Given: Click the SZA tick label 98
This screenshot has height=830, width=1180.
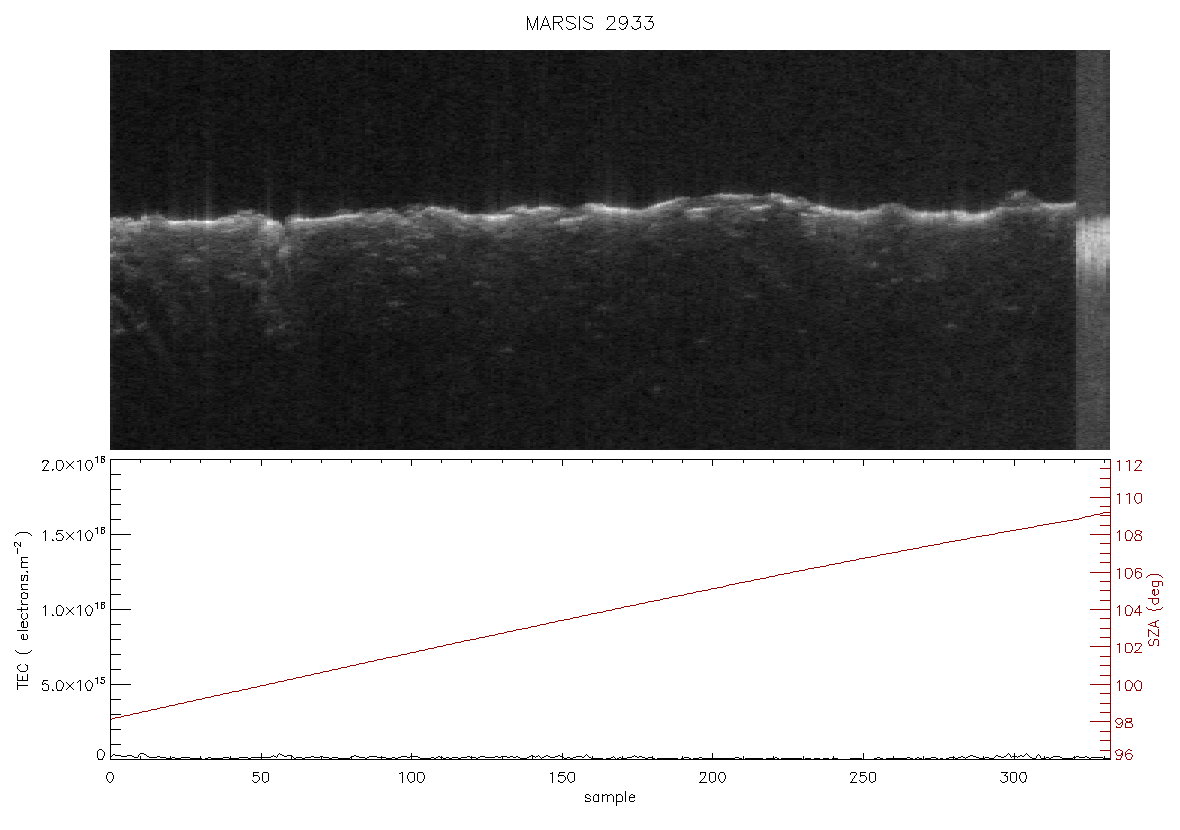Looking at the screenshot, I should pyautogui.click(x=1124, y=723).
